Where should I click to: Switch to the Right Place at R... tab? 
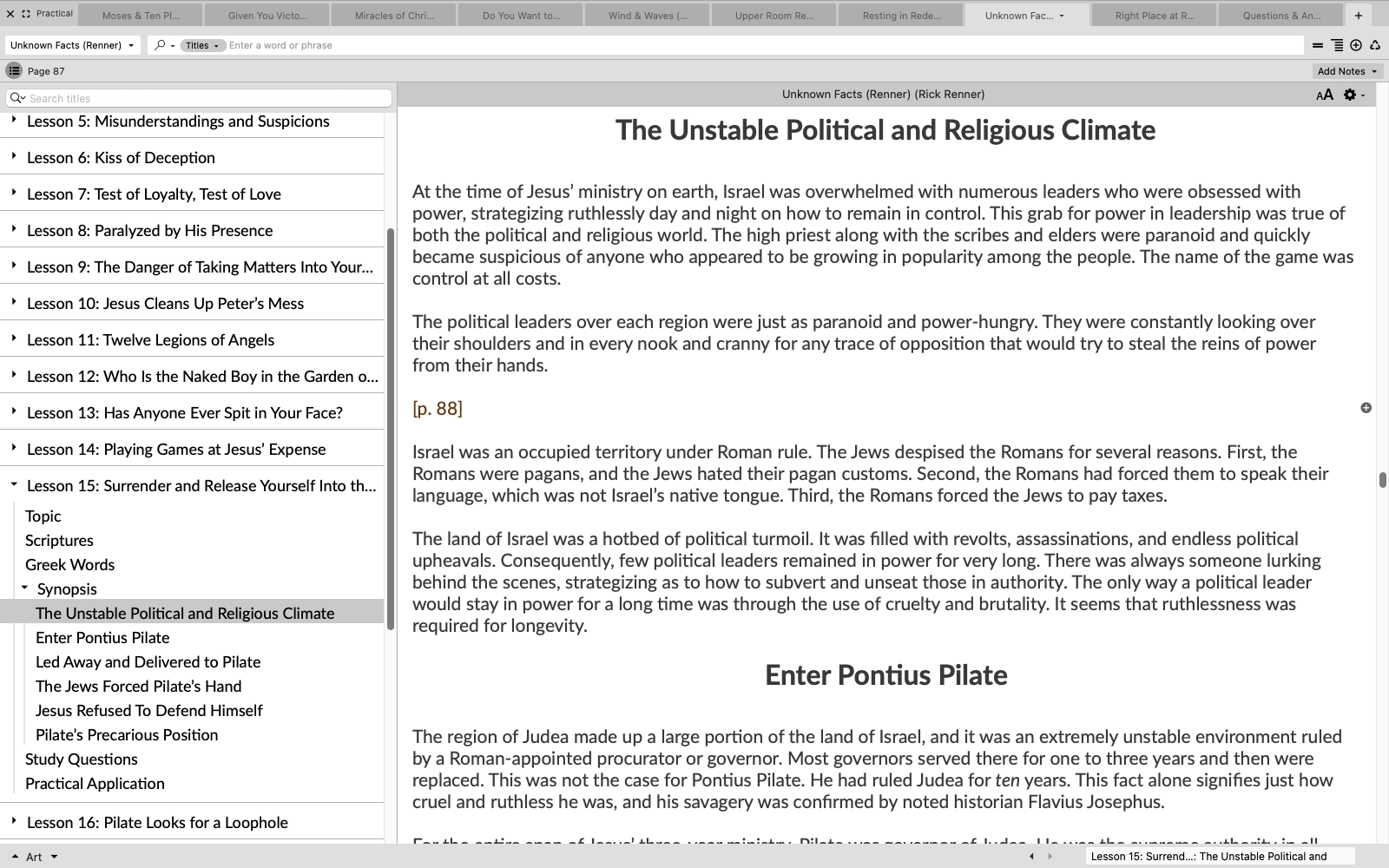[1155, 16]
